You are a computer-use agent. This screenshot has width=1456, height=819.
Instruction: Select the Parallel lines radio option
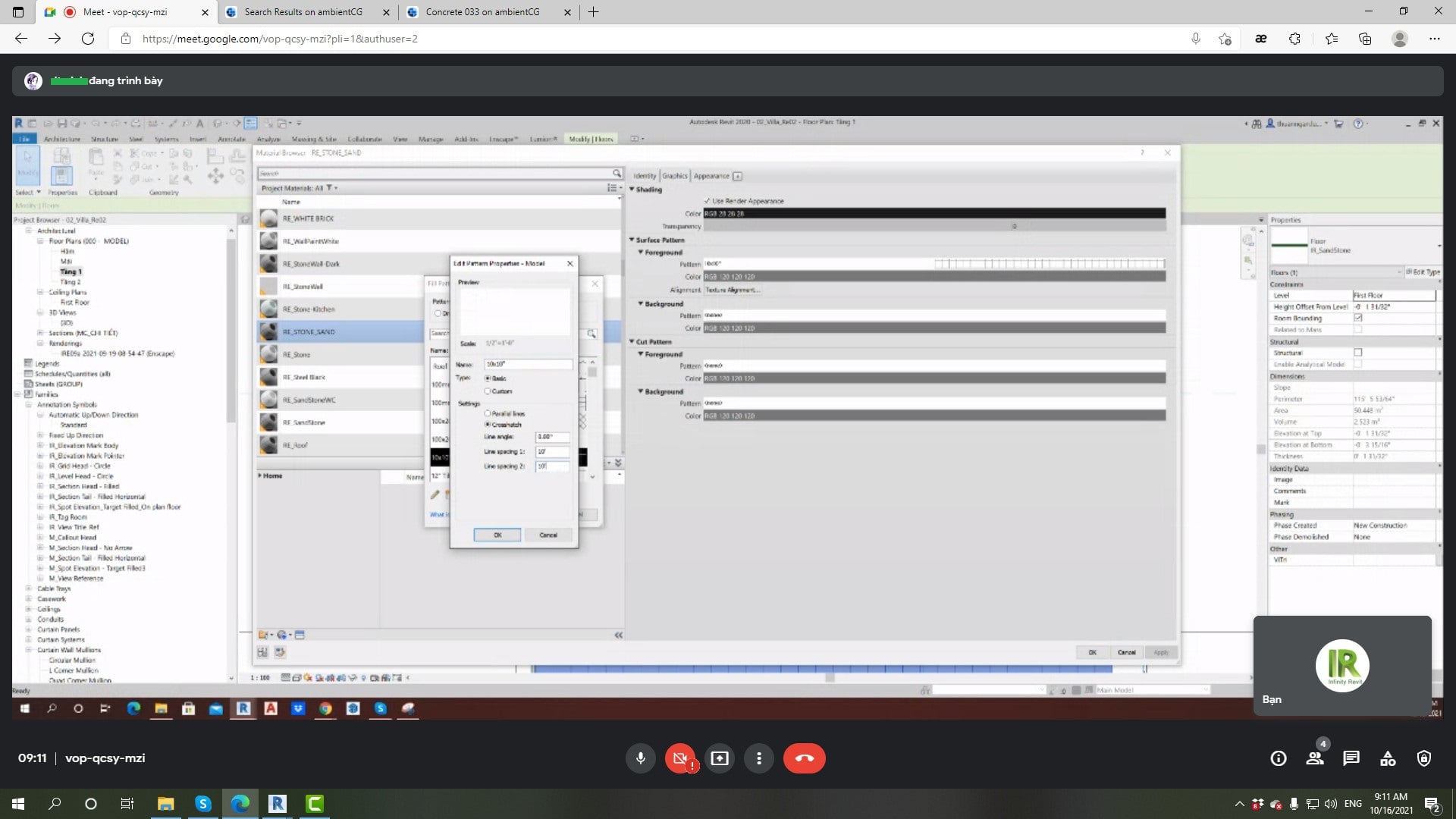tap(488, 413)
